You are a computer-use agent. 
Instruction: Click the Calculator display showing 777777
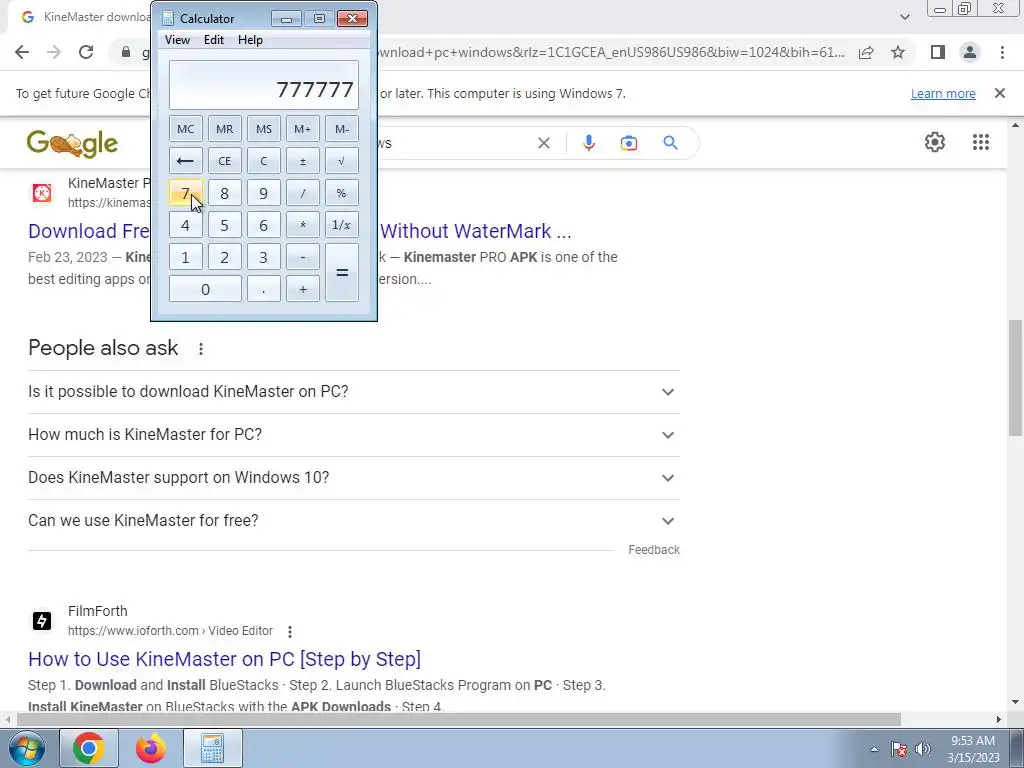(x=264, y=86)
